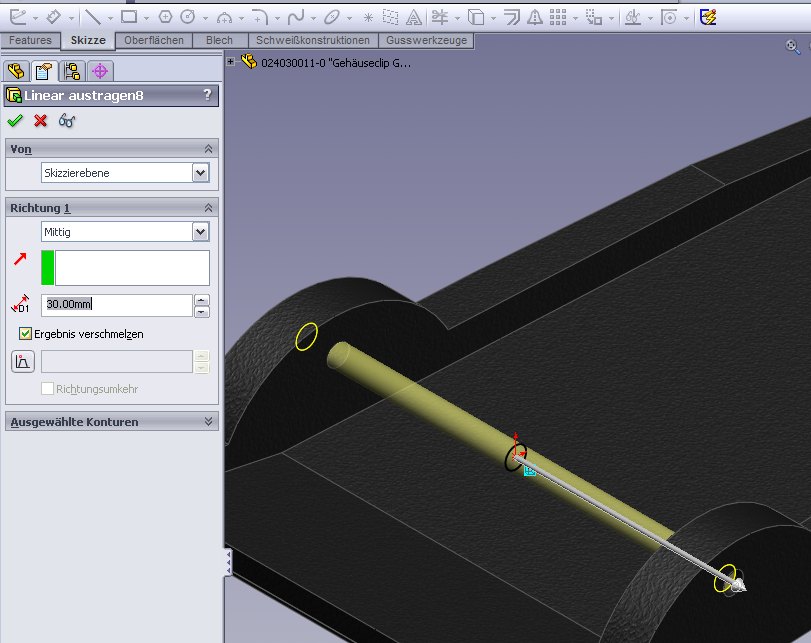Open the Rectangle tool dropdown arrow

tap(146, 19)
